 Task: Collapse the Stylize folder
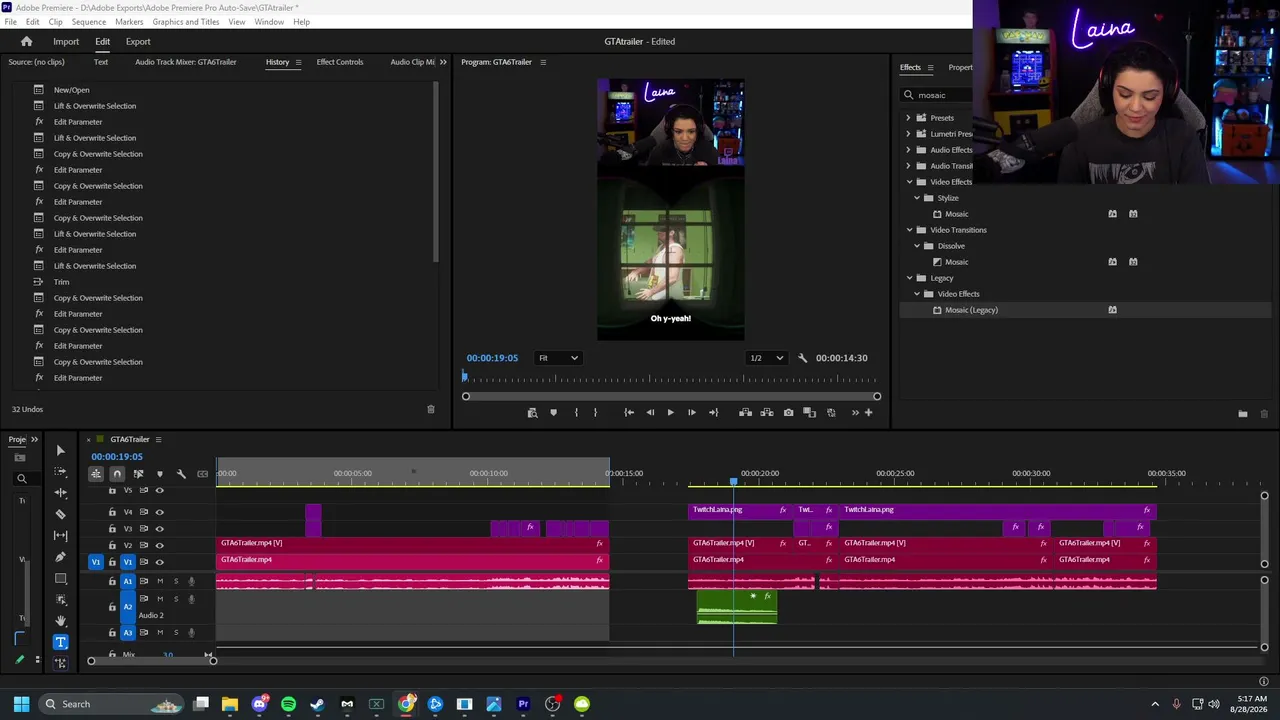point(917,198)
